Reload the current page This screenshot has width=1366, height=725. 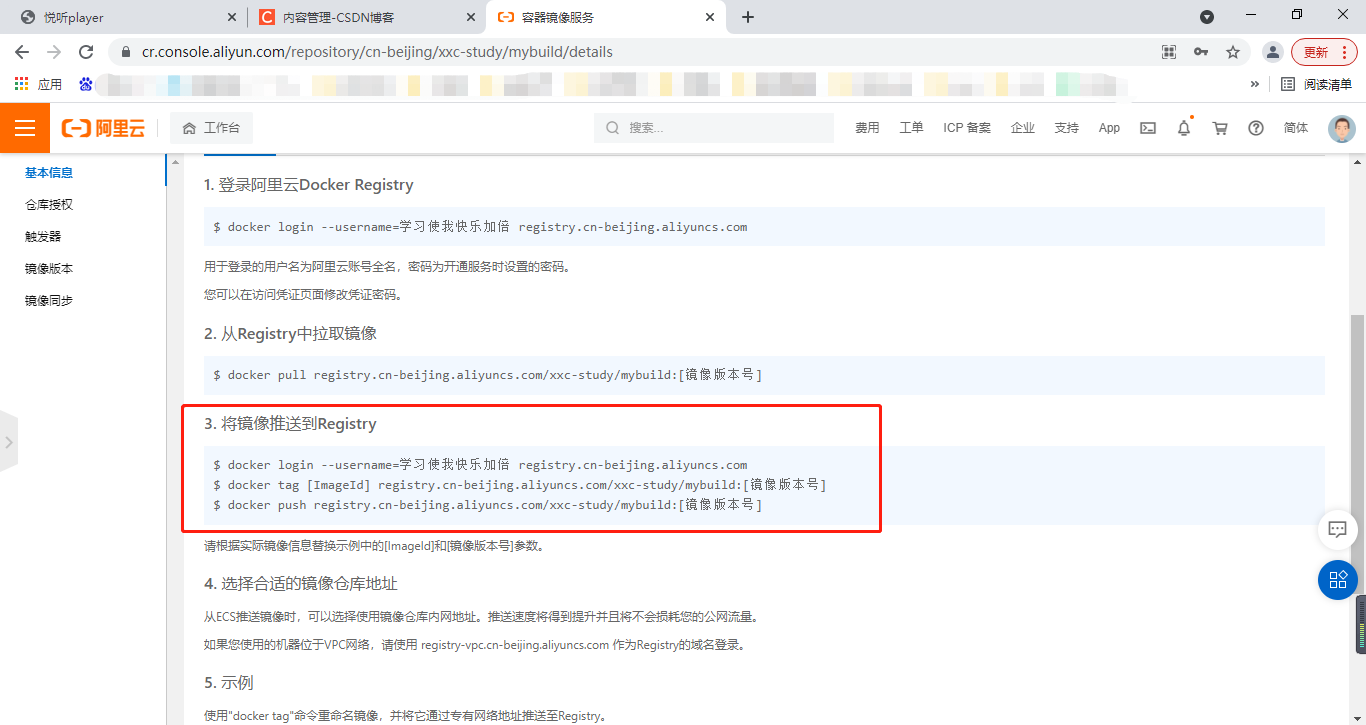(x=86, y=52)
